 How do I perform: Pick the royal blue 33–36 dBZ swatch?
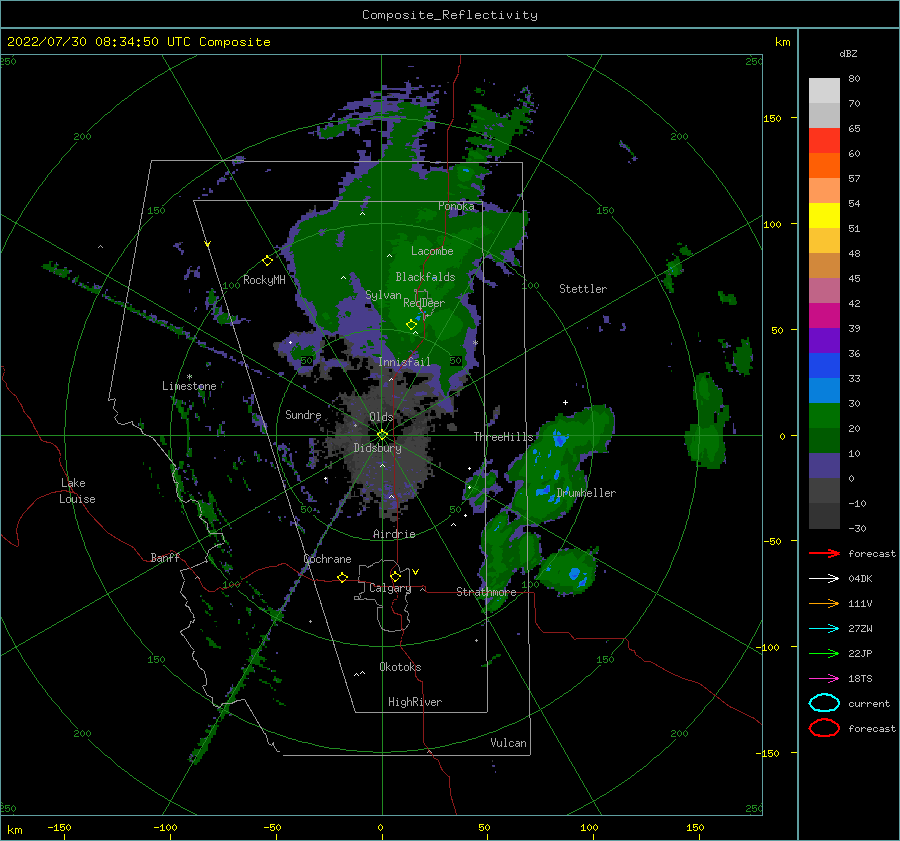click(824, 365)
